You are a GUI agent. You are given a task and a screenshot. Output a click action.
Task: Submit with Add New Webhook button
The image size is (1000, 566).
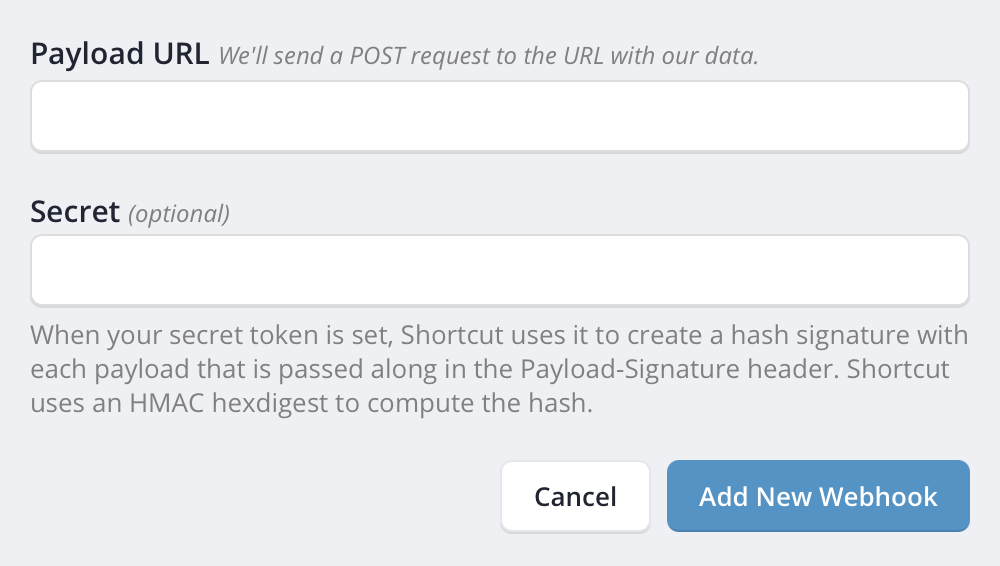click(x=818, y=496)
